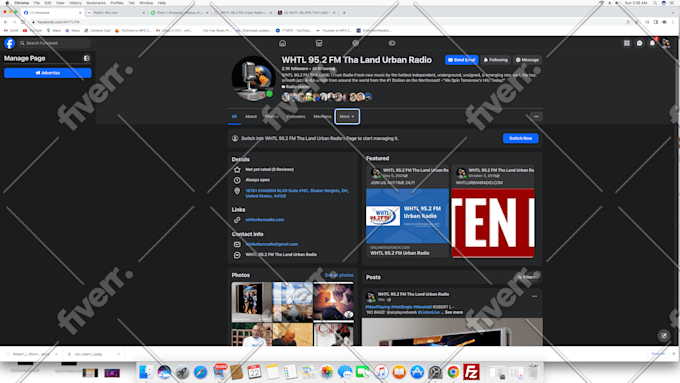Open the Bookmarks menu in menu bar
Screen dimensions: 680x383
pos(96,3)
